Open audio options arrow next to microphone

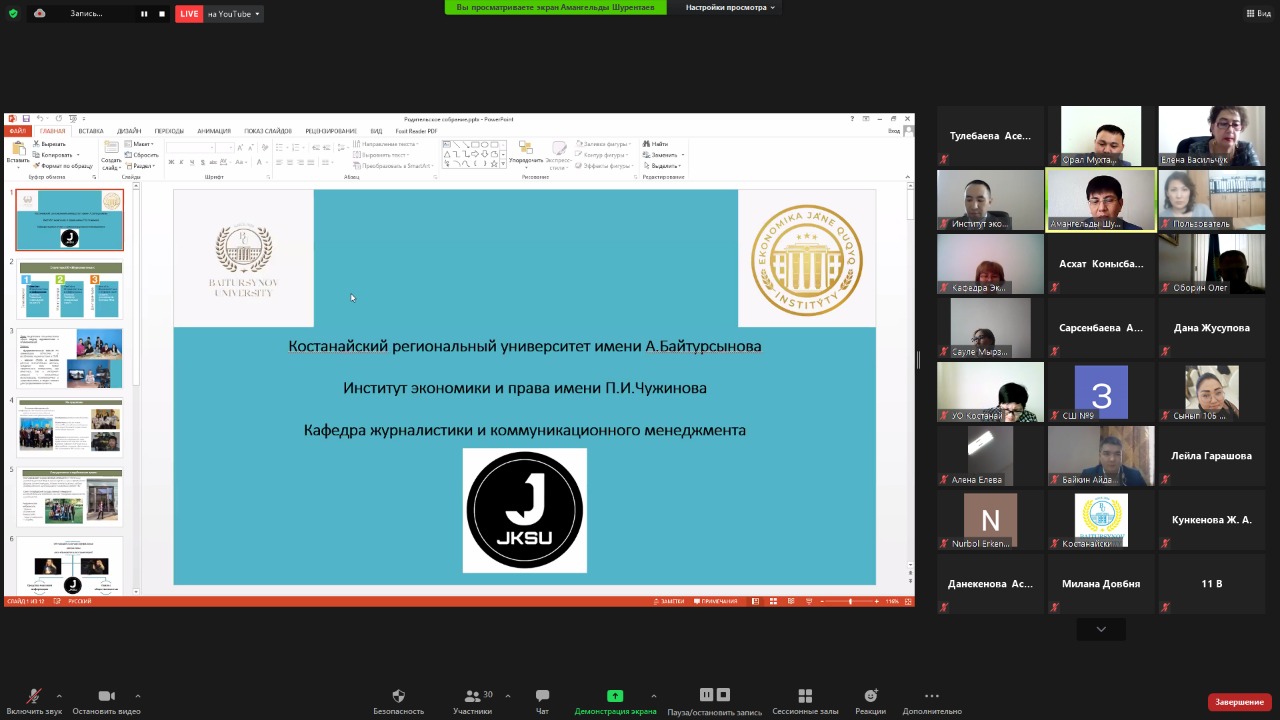59,696
